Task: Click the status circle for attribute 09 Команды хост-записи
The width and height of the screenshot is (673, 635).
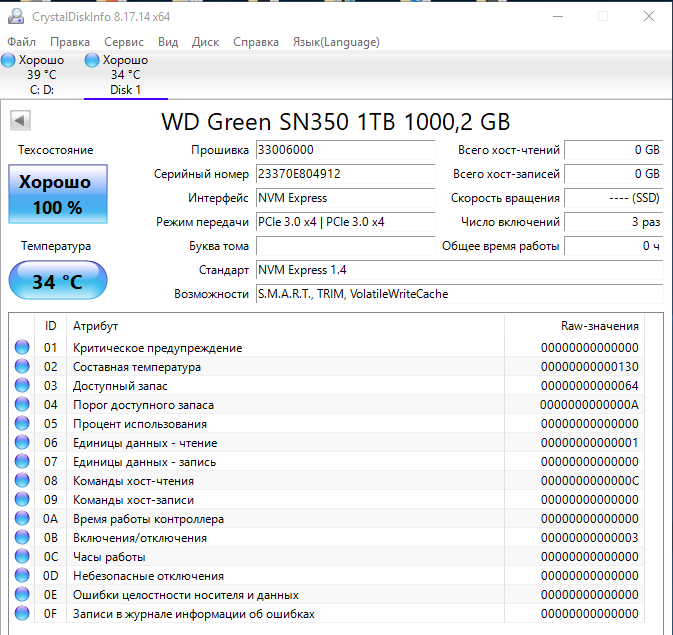Action: (22, 499)
